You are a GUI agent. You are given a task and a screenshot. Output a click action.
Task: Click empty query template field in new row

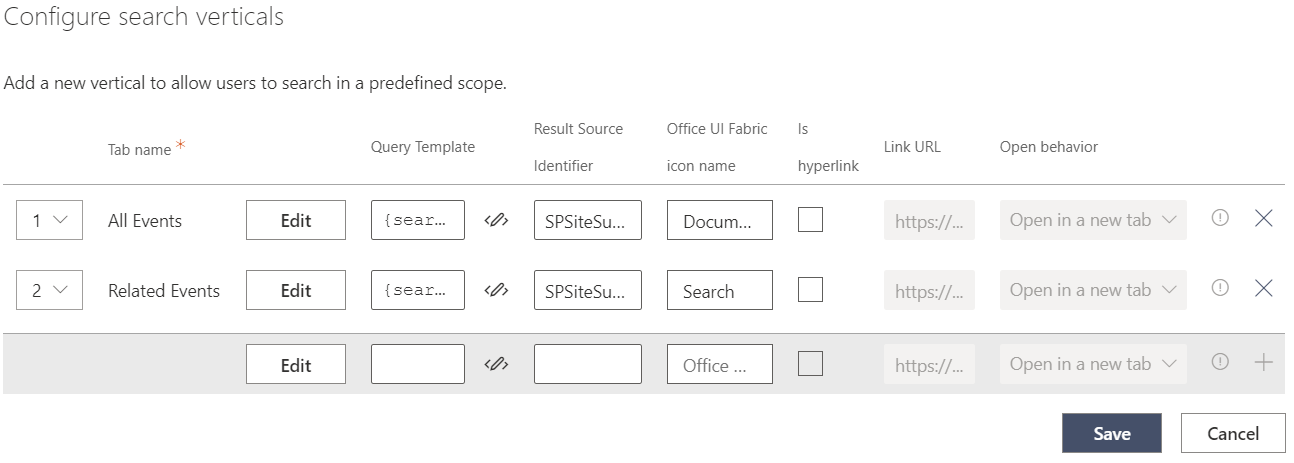pyautogui.click(x=418, y=364)
